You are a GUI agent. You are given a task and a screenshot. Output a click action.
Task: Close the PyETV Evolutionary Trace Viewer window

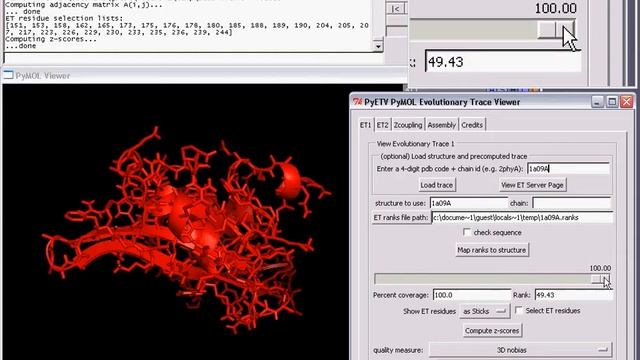coord(627,102)
